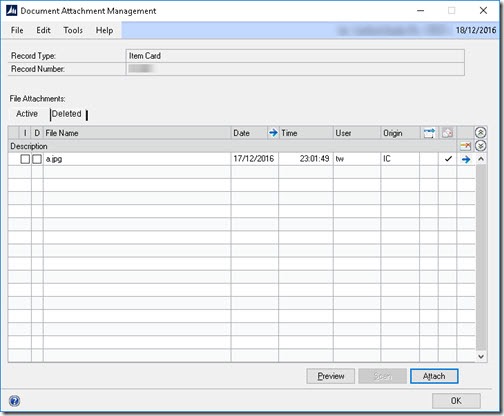Open the Help menu
The height and width of the screenshot is (416, 504).
point(104,30)
